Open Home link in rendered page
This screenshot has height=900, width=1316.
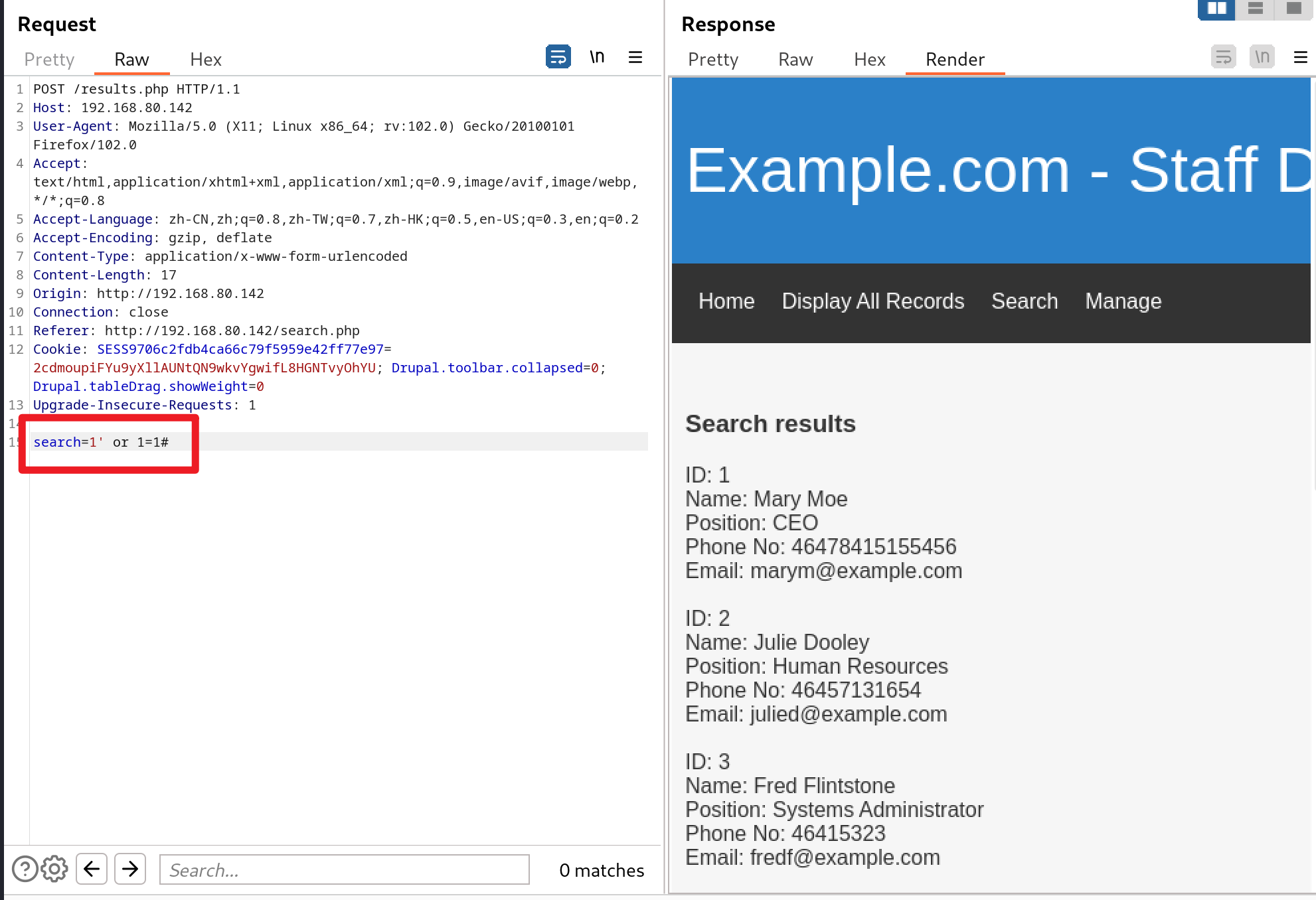point(726,301)
